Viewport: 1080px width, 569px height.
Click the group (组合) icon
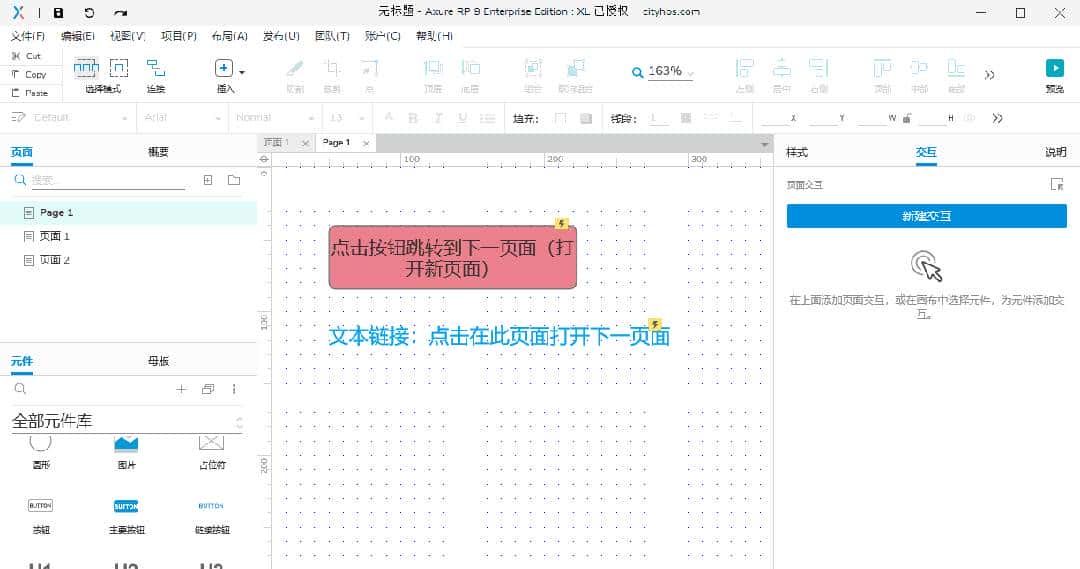pos(533,68)
